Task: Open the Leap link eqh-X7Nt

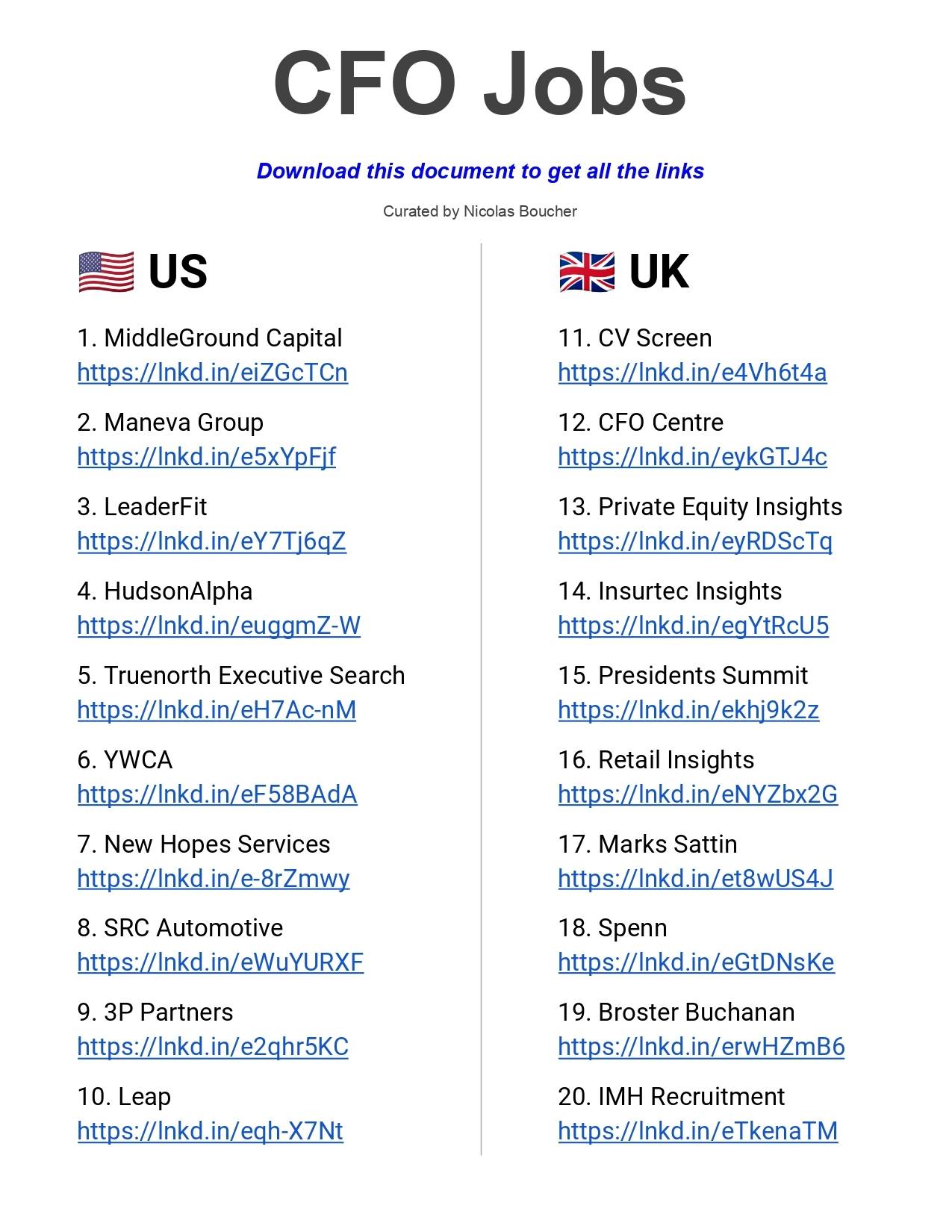Action: coord(211,1130)
